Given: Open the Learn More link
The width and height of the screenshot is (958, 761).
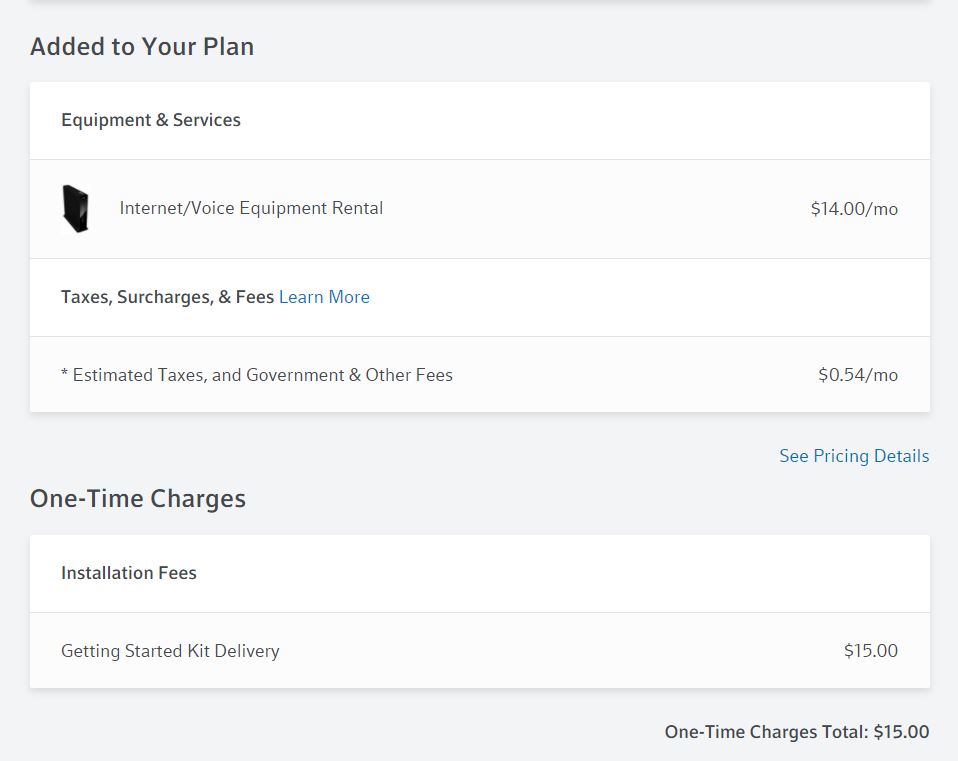Looking at the screenshot, I should point(323,297).
